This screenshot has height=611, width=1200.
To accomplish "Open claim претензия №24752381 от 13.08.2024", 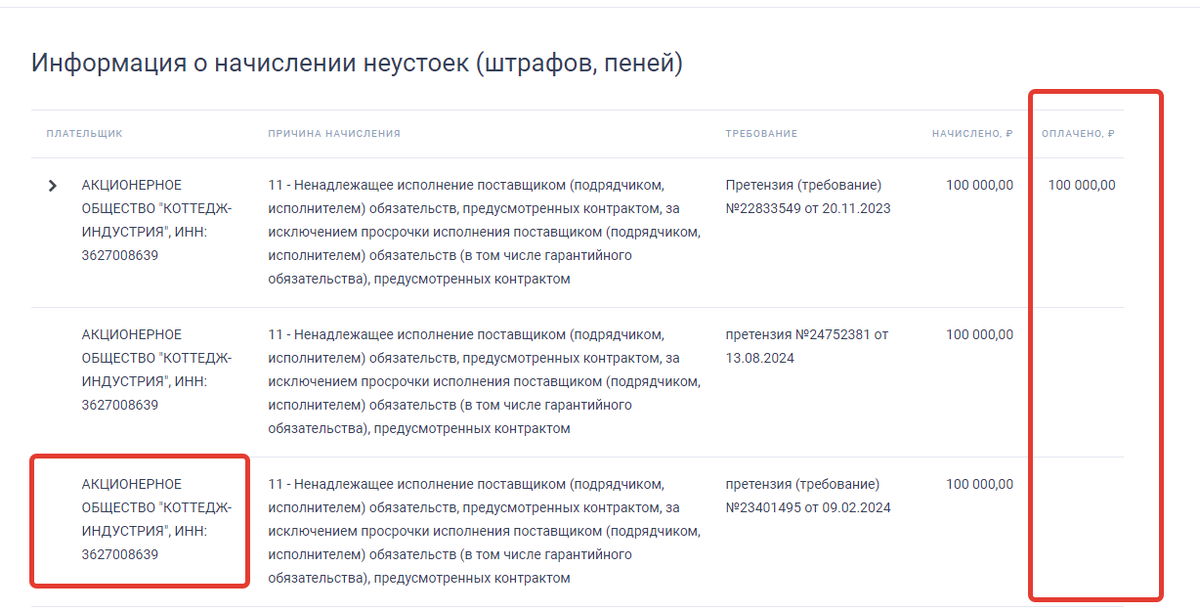I will pyautogui.click(x=800, y=347).
